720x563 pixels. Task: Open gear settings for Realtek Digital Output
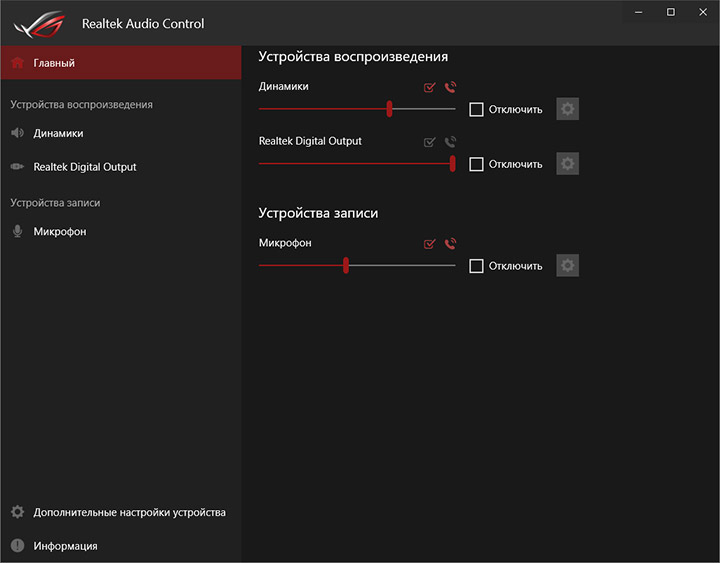point(568,164)
